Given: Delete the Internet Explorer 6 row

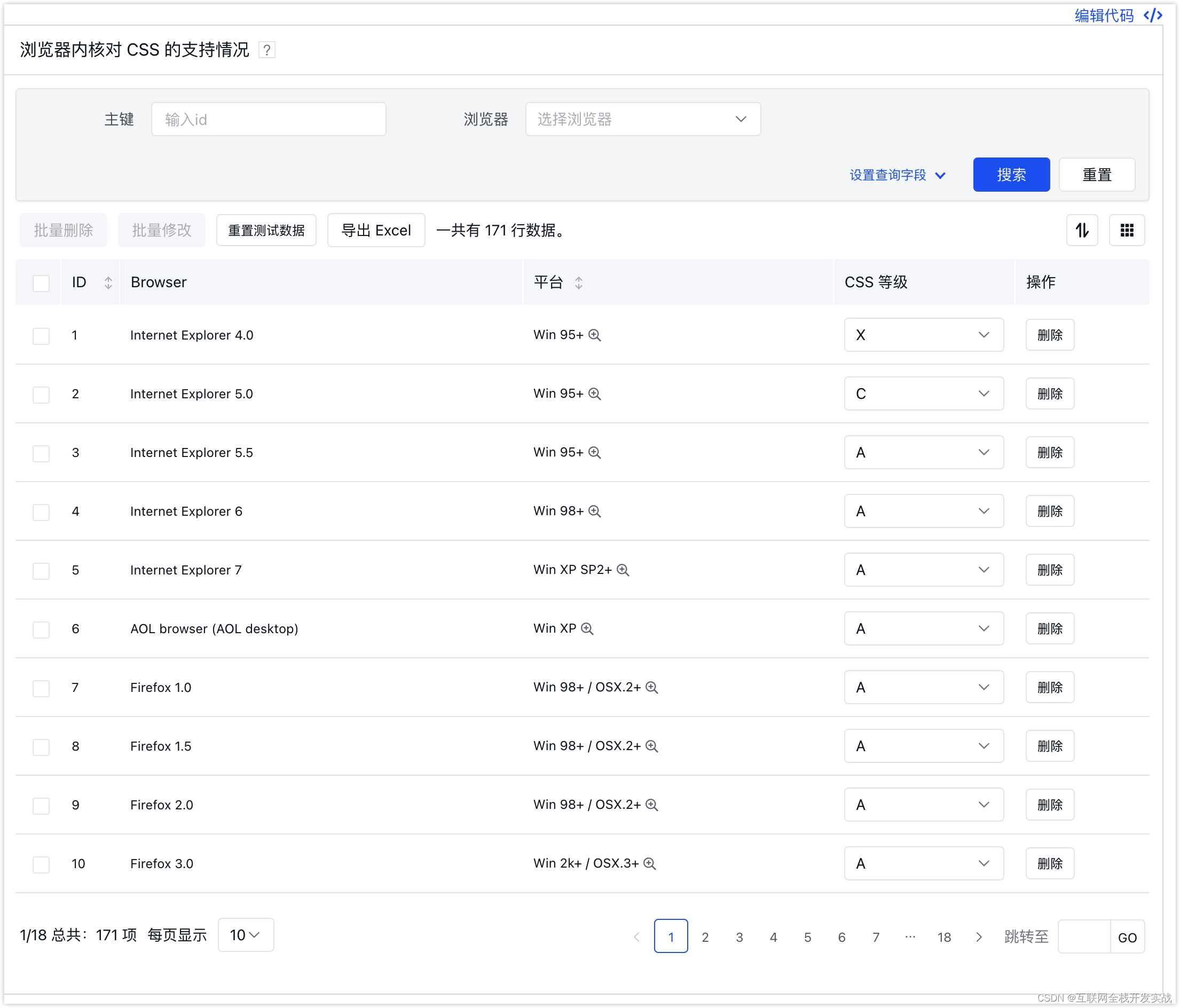Looking at the screenshot, I should pyautogui.click(x=1050, y=511).
